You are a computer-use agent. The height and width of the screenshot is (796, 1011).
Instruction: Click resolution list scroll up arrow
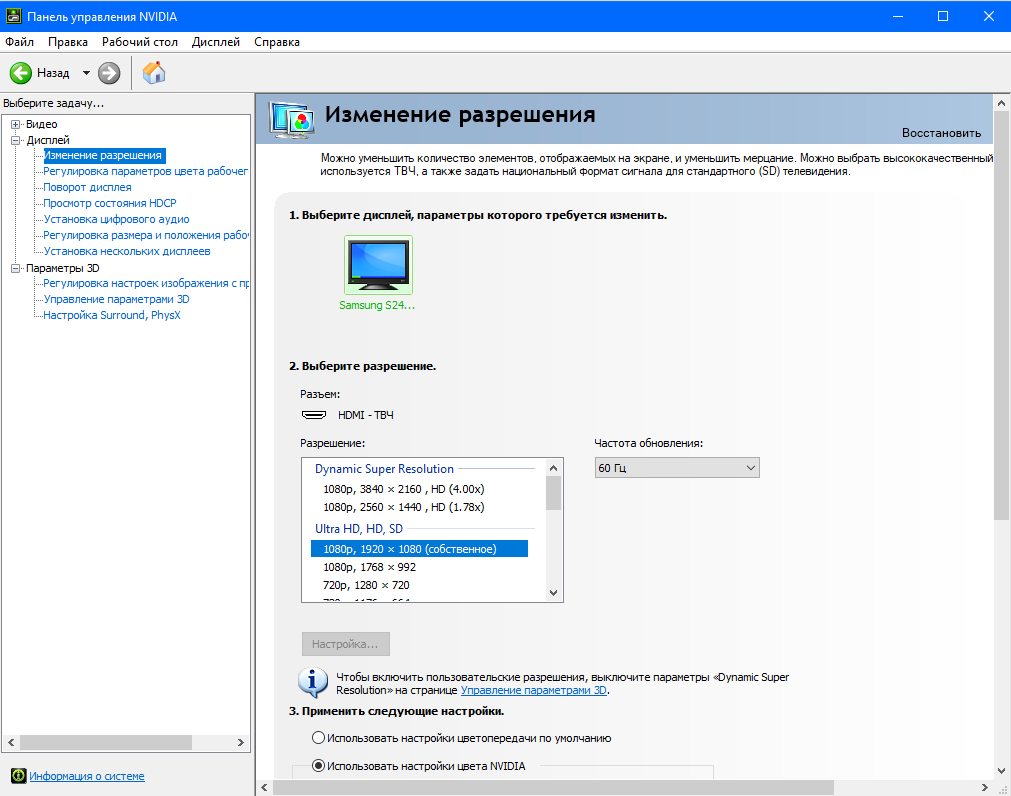click(553, 467)
